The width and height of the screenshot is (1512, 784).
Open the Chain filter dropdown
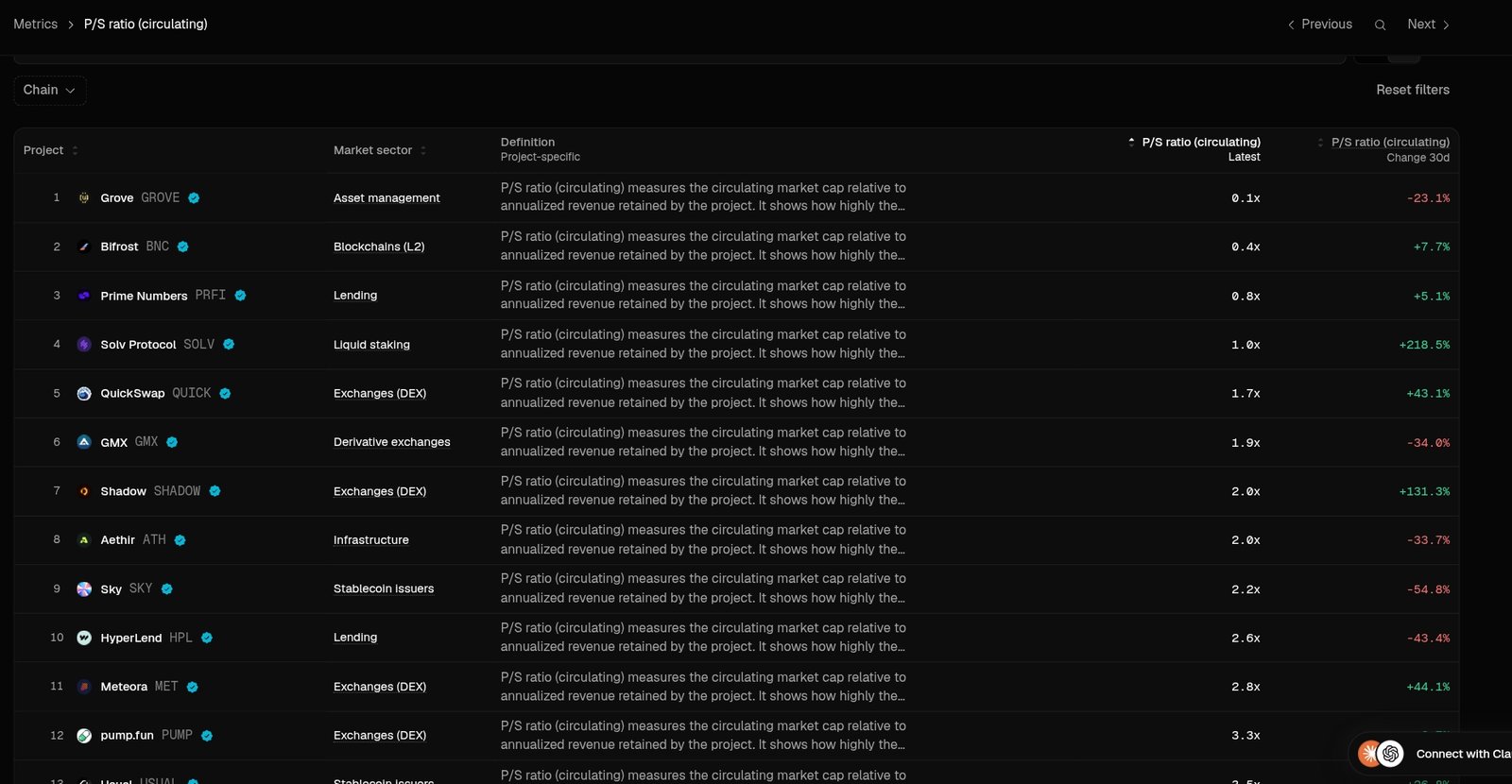50,90
